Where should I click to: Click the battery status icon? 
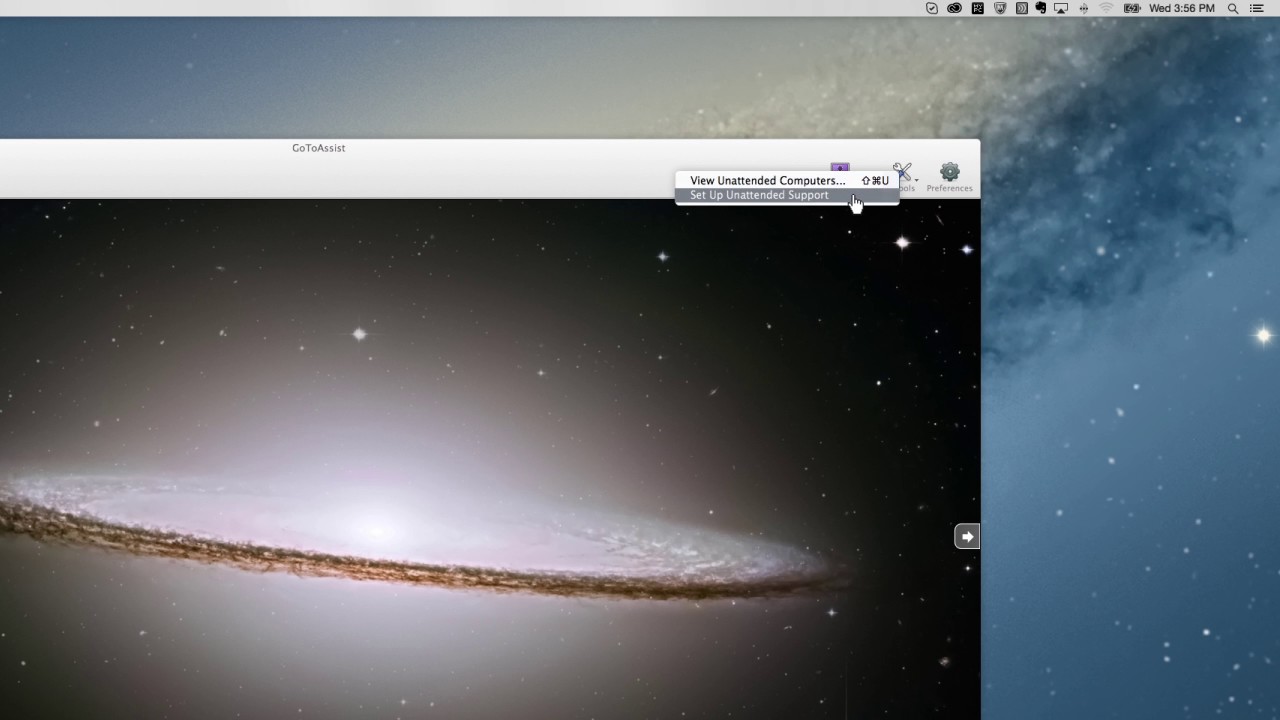pos(1132,8)
